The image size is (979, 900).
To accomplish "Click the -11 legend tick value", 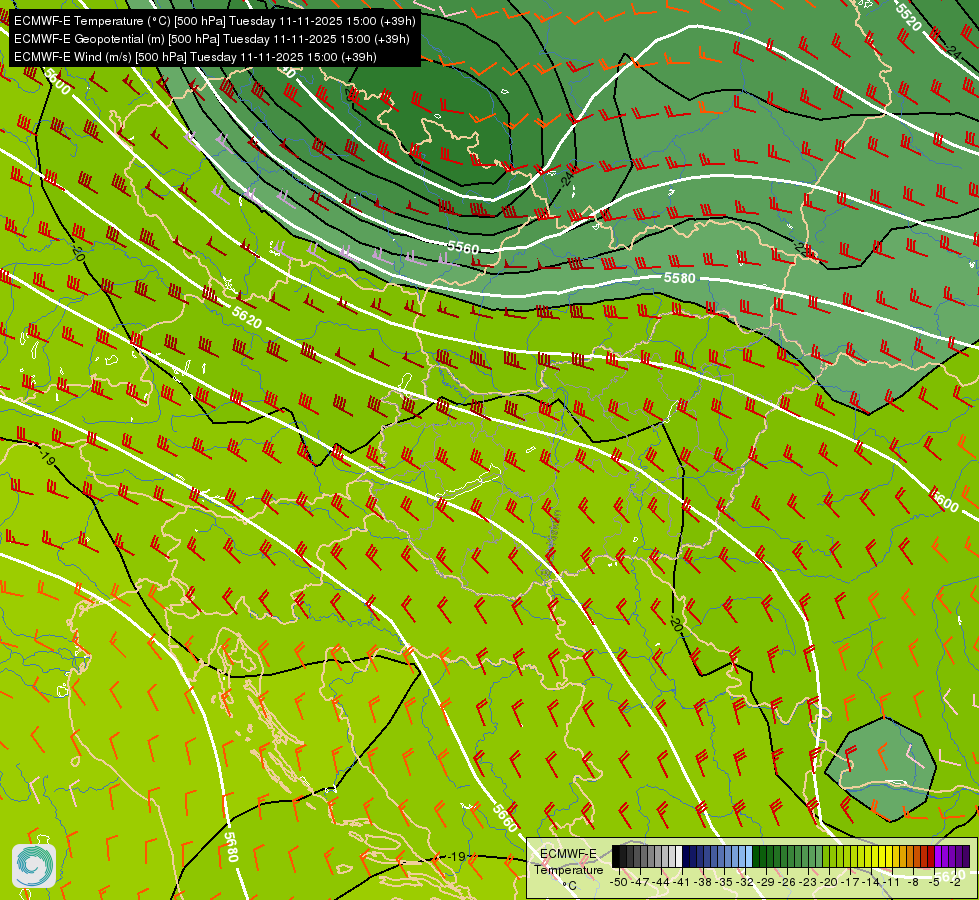I will (892, 882).
